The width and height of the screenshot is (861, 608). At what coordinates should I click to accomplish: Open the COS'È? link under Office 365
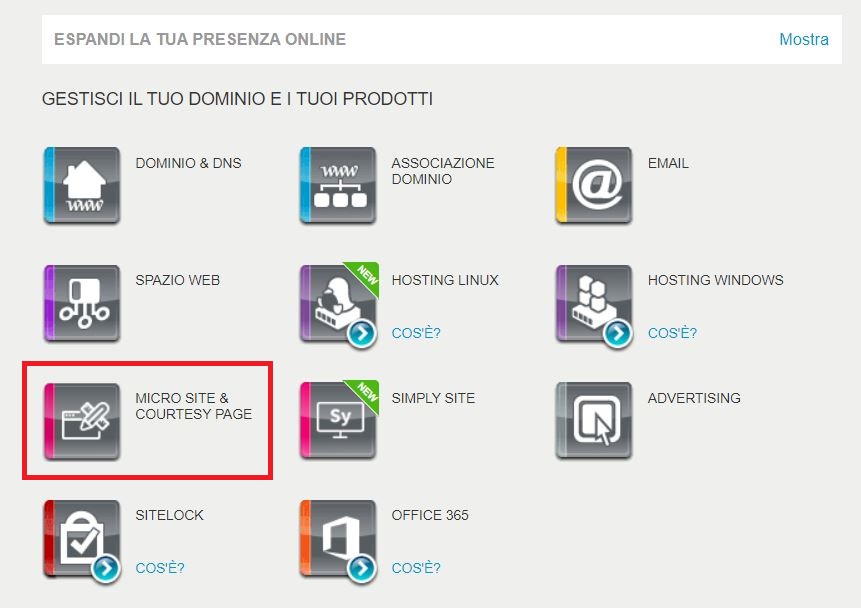[416, 568]
